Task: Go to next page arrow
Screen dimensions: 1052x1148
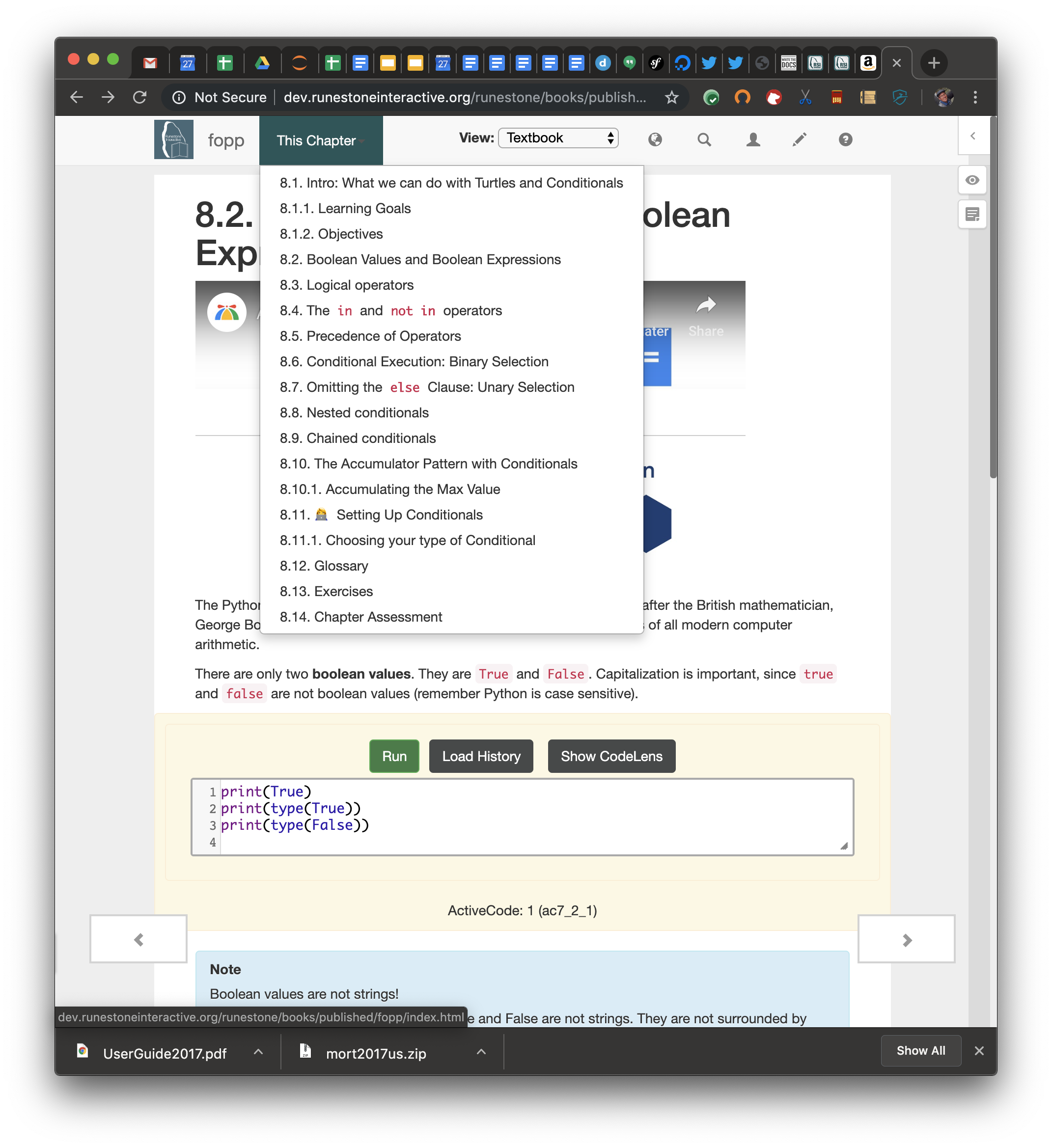Action: pos(906,940)
